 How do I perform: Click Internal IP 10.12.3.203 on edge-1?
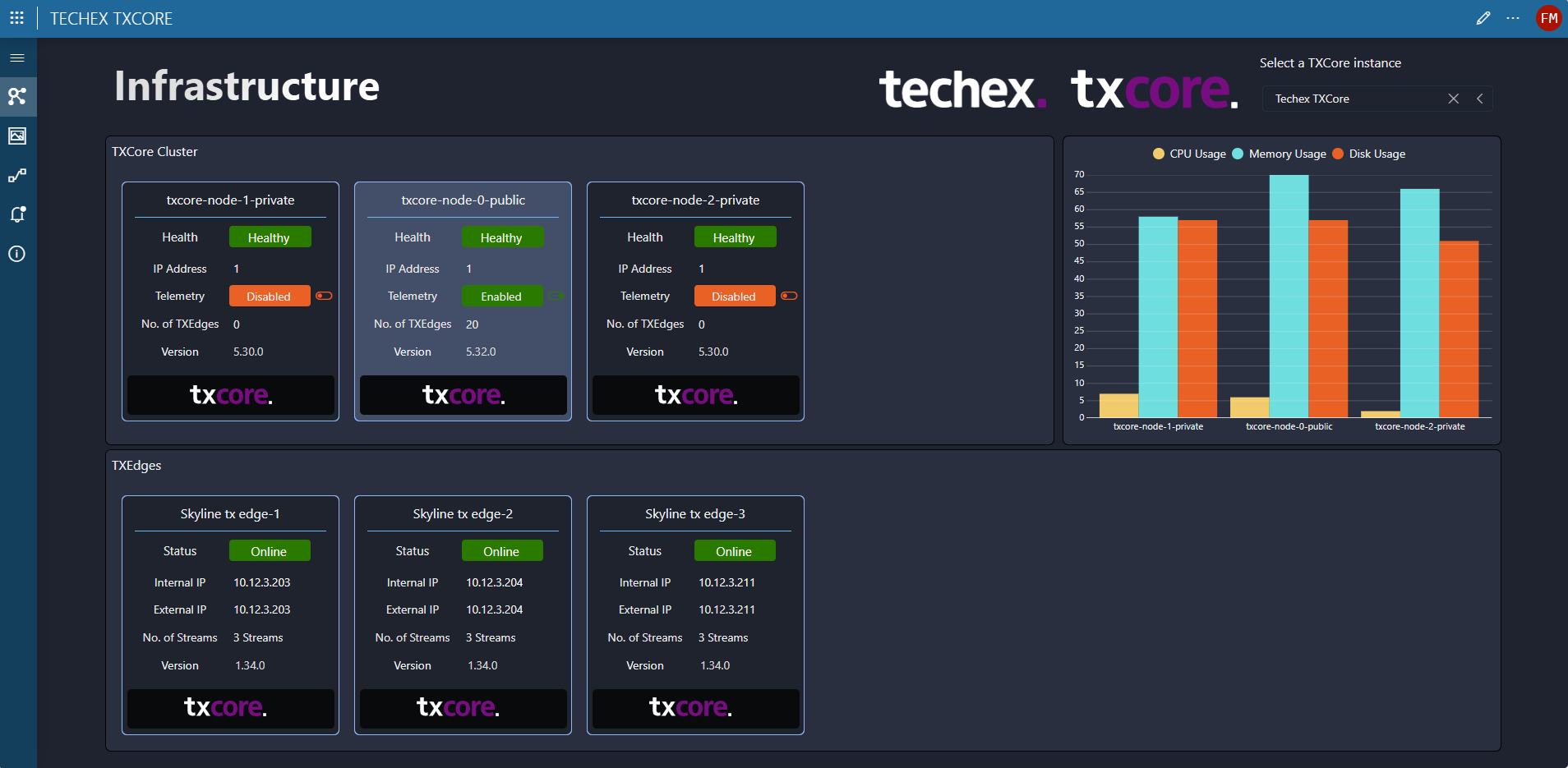tap(261, 582)
